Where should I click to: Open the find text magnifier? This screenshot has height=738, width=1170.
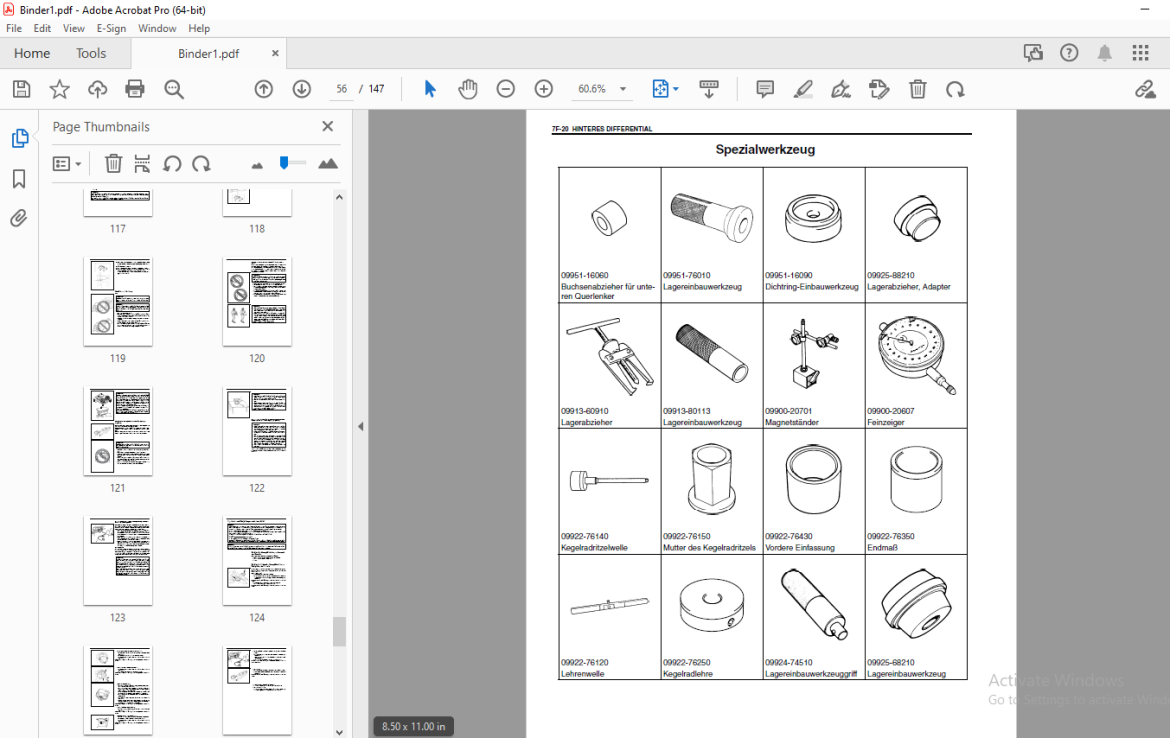coord(174,90)
